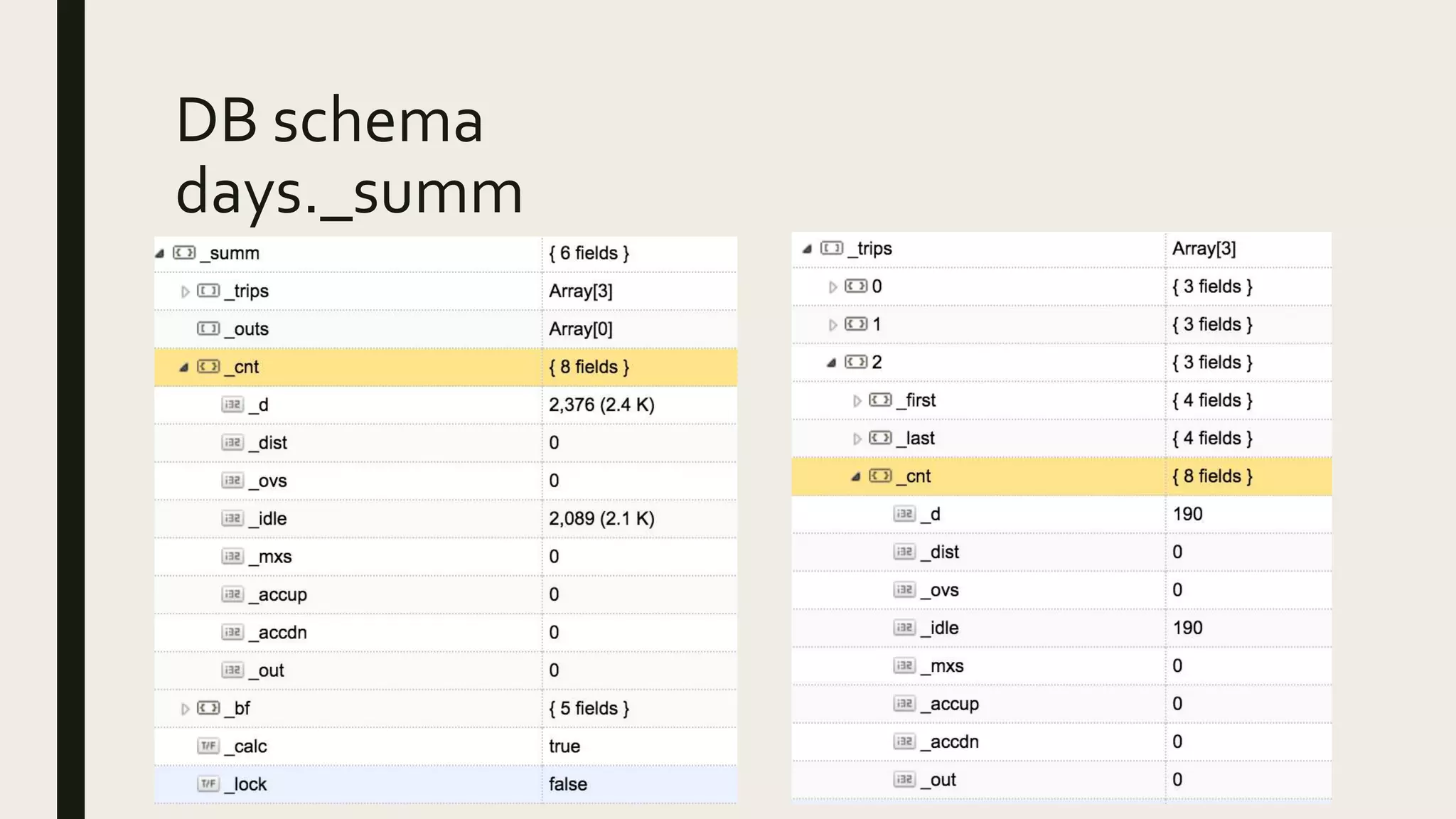Click the int32 icon beside _out in right panel
1456x819 pixels.
[904, 779]
